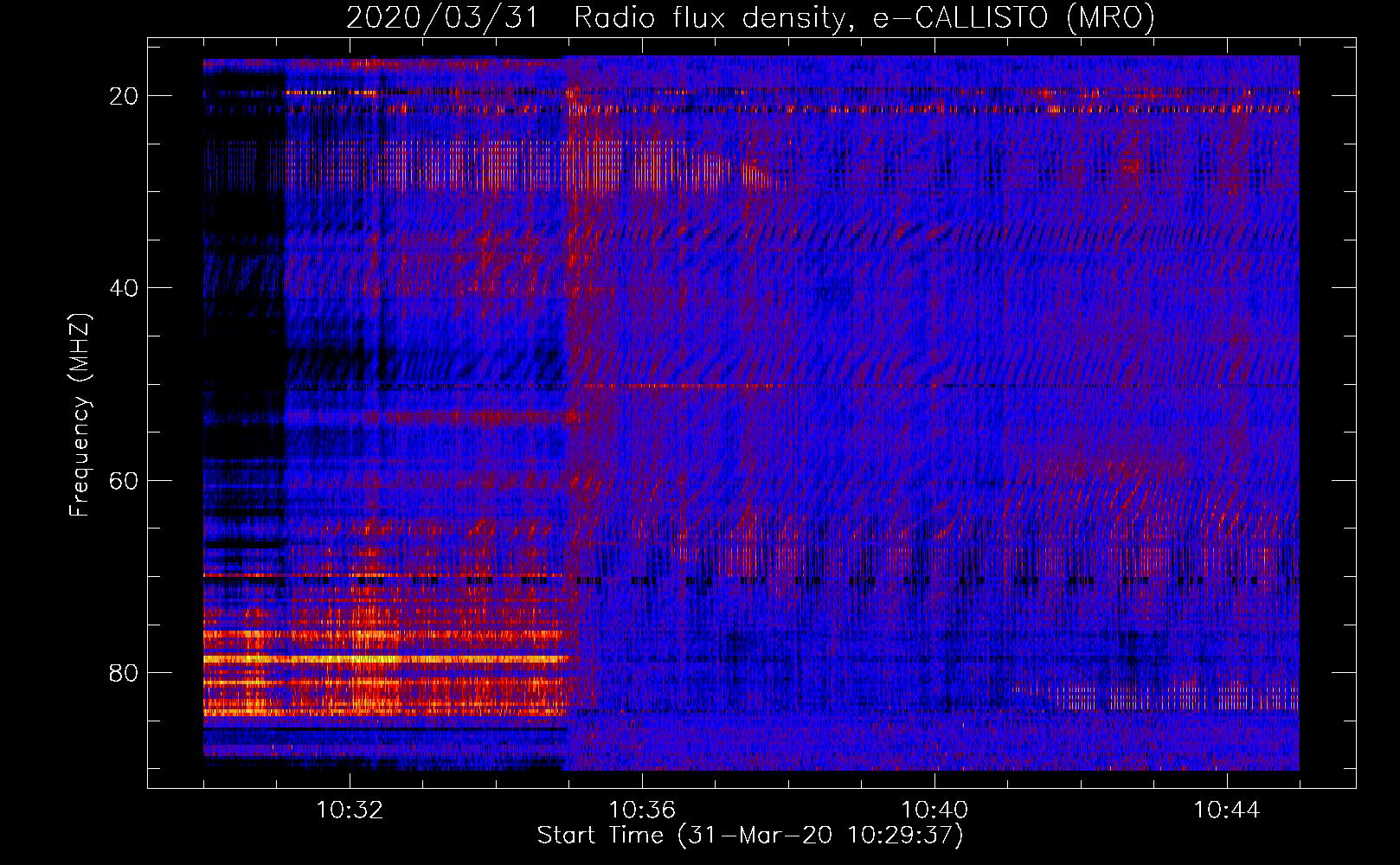This screenshot has height=865, width=1400.
Task: Click the 60 MHz frequency tick label
Action: (x=125, y=481)
